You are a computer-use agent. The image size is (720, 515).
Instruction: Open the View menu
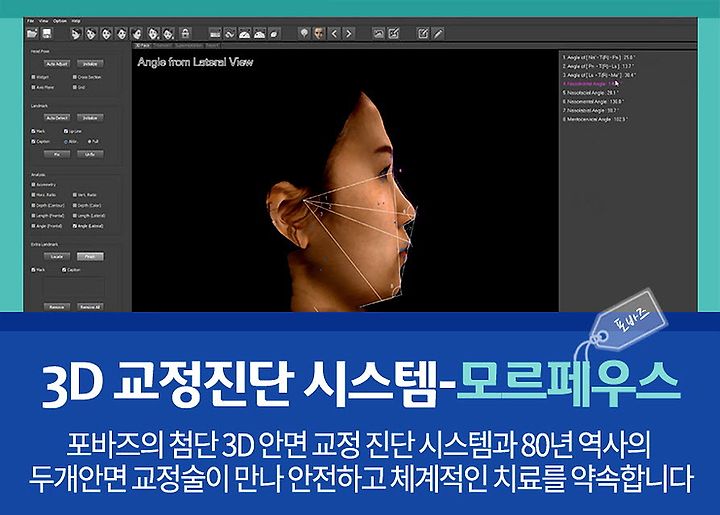point(44,21)
